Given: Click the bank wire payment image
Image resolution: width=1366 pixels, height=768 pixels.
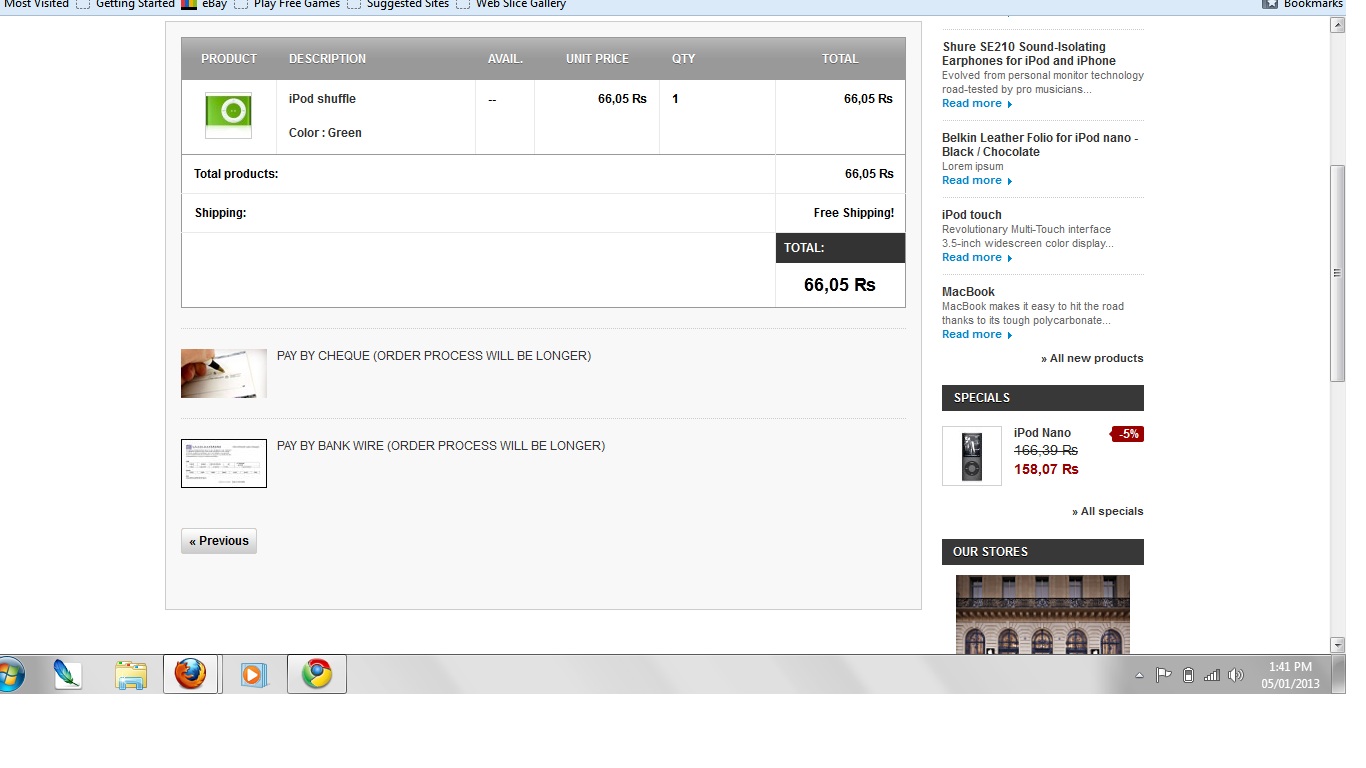Looking at the screenshot, I should (224, 463).
